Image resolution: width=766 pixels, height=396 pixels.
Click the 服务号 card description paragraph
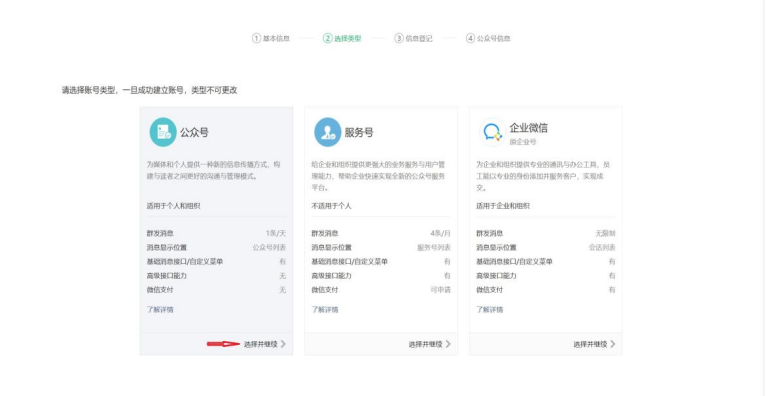click(379, 176)
